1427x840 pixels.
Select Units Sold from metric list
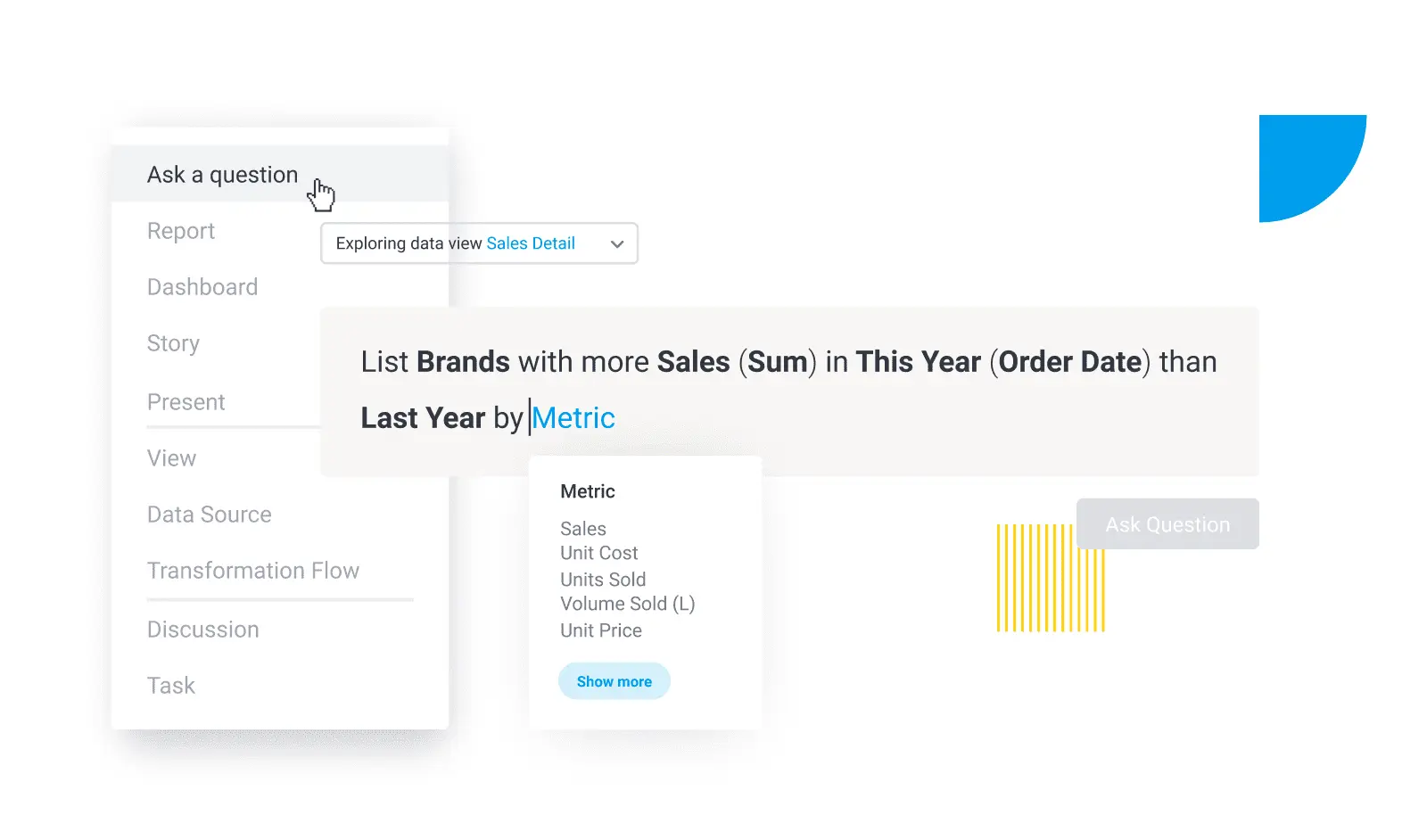pyautogui.click(x=603, y=580)
